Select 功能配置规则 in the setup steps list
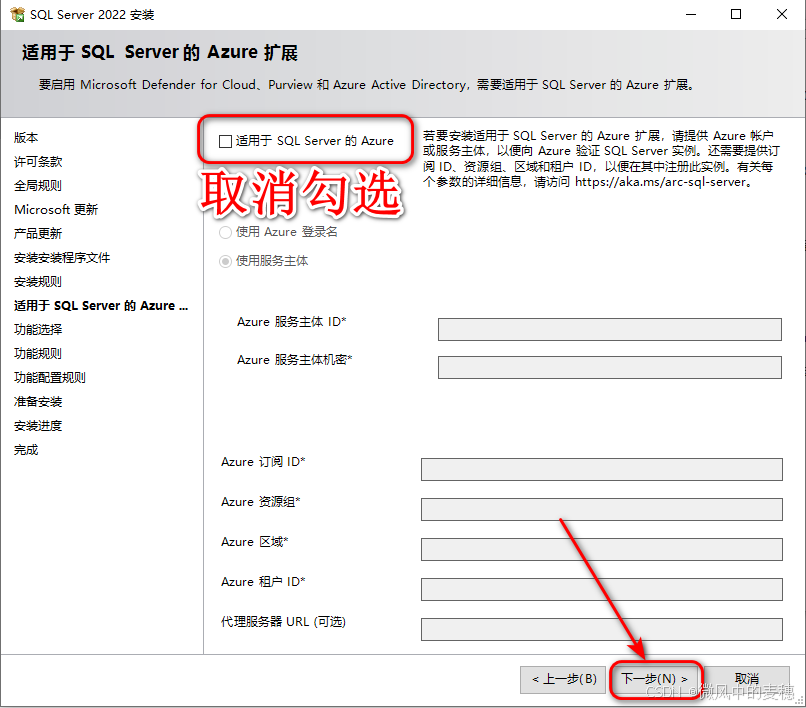This screenshot has height=708, width=806. tap(50, 377)
